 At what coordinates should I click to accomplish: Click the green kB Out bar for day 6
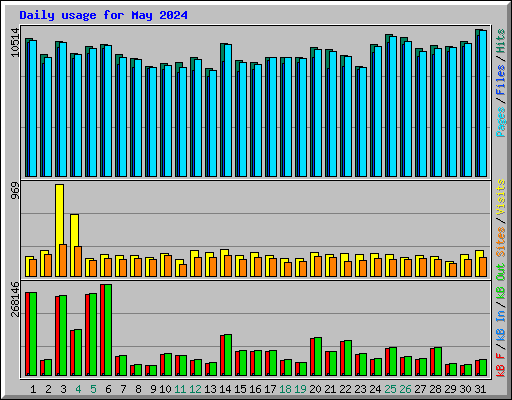[x=108, y=330]
